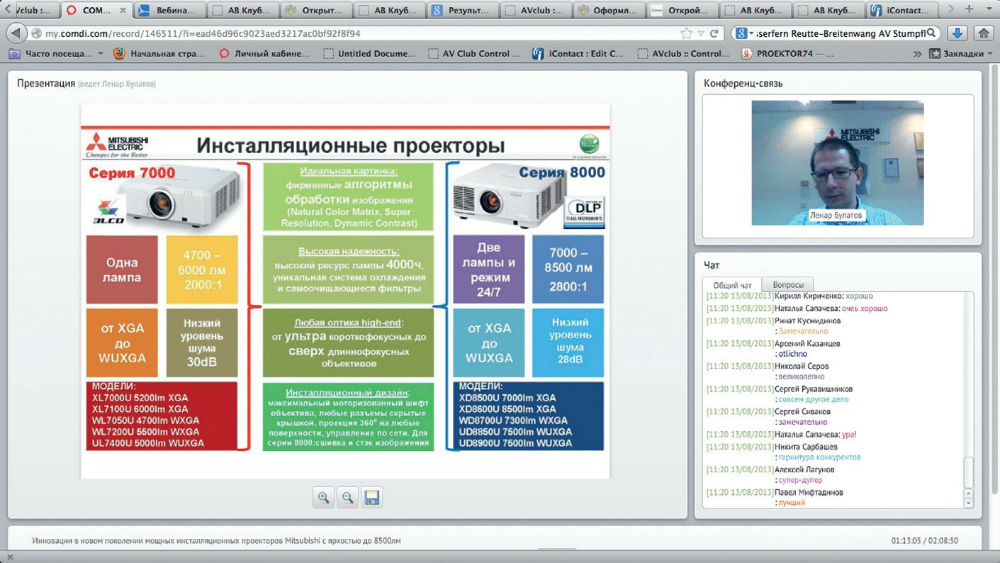Open the URL history dropdown arrow
The height and width of the screenshot is (563, 1000).
(x=701, y=33)
